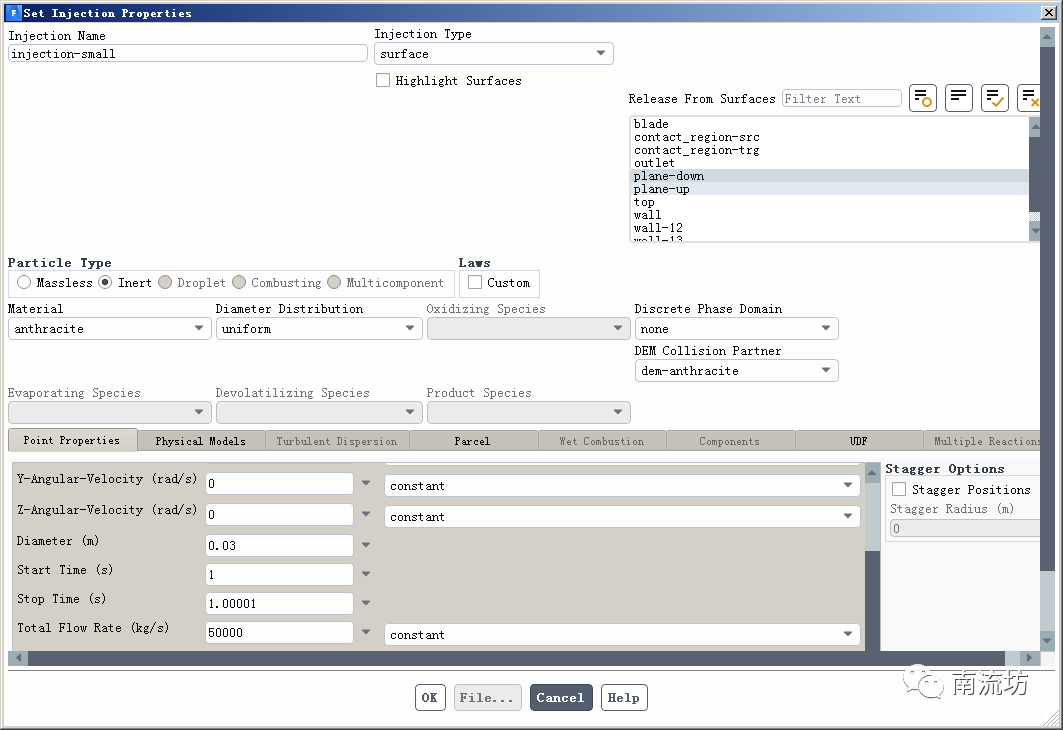The width and height of the screenshot is (1063, 730).
Task: Select the Massless particle type
Action: 24,283
